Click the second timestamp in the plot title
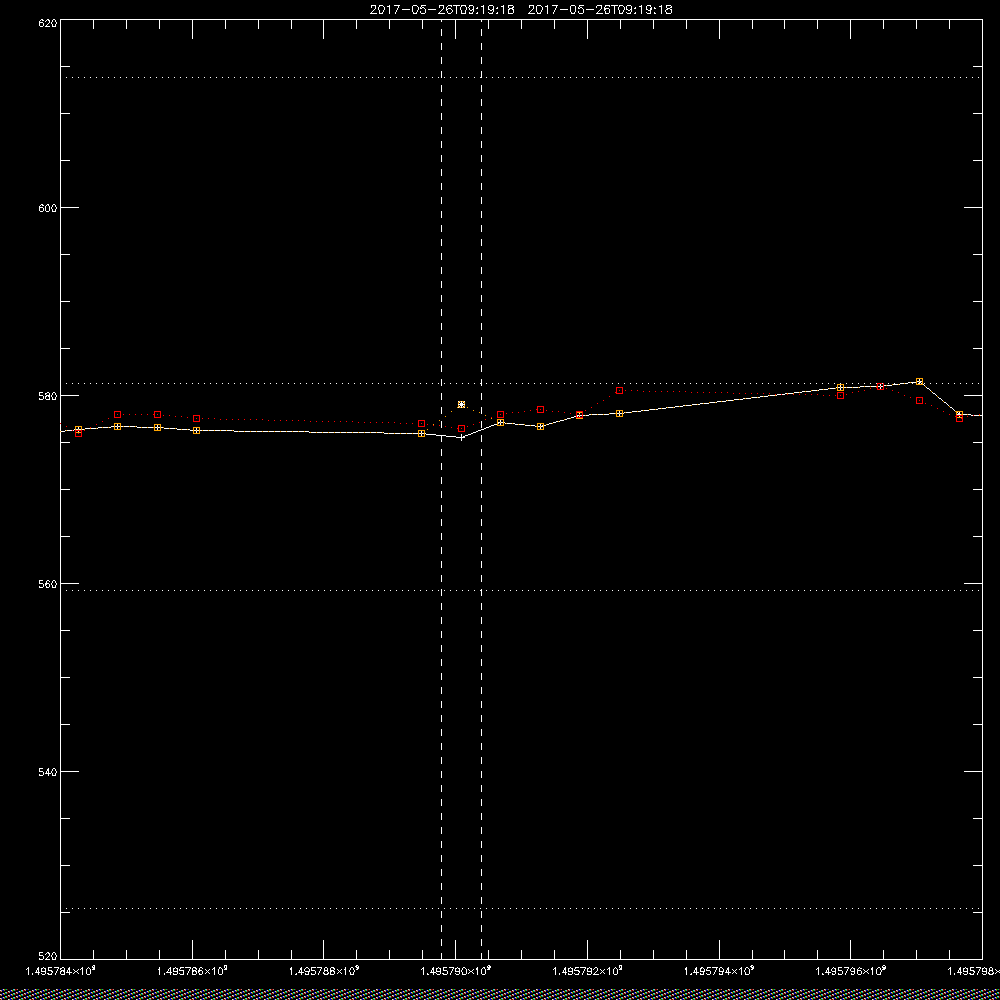1000x1000 pixels. coord(600,10)
